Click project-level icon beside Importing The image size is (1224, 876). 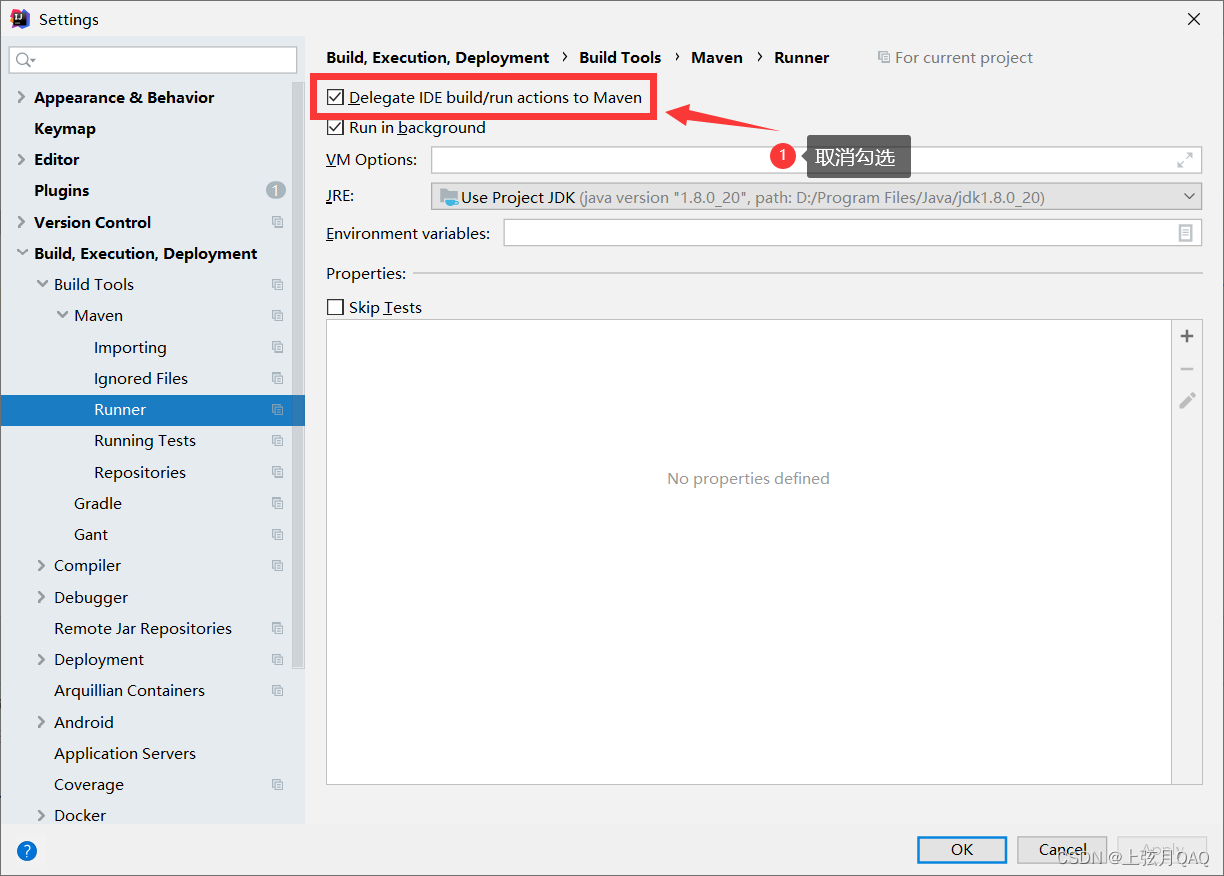[278, 347]
